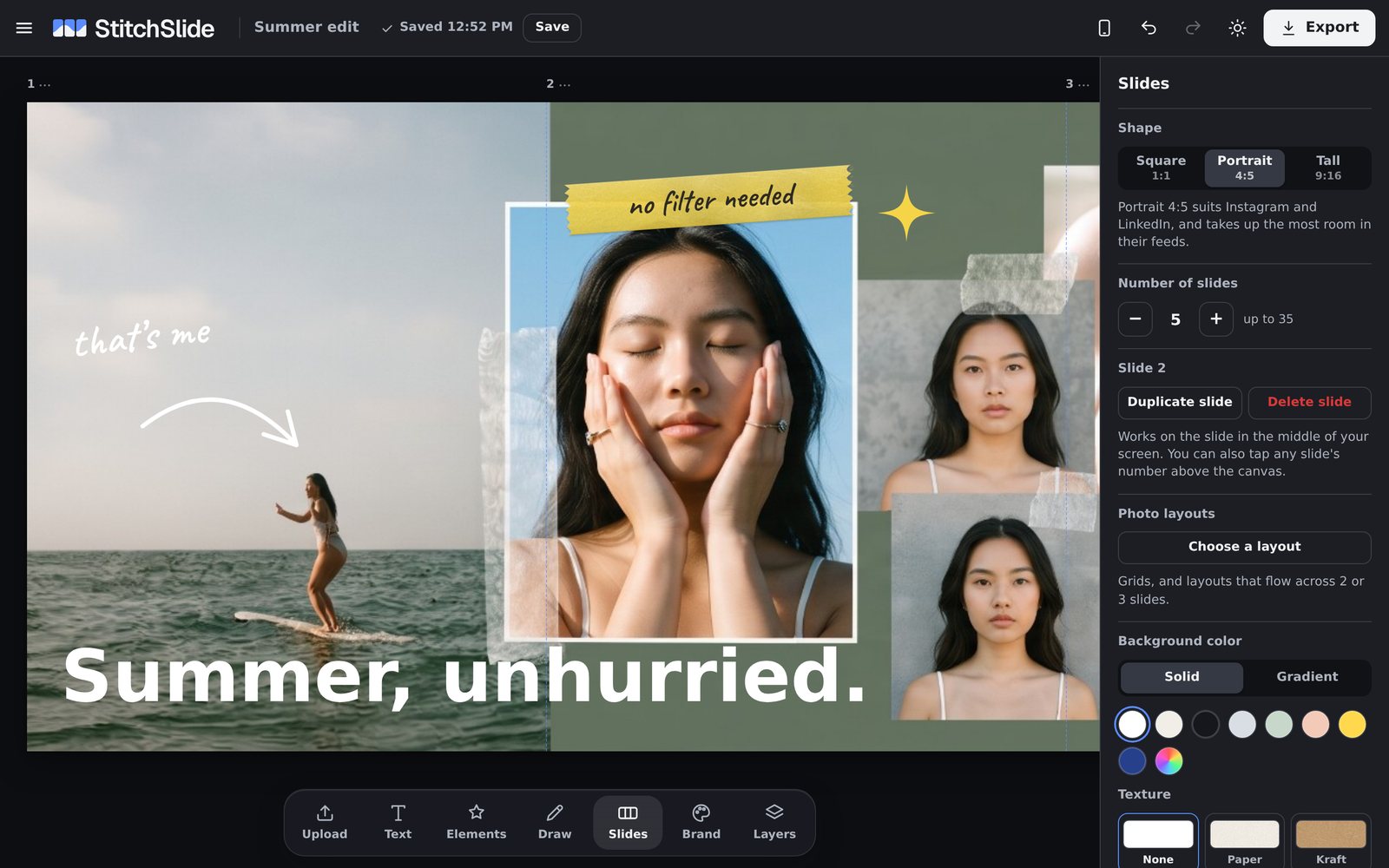Select the Draw tool
1389x868 pixels.
555,823
